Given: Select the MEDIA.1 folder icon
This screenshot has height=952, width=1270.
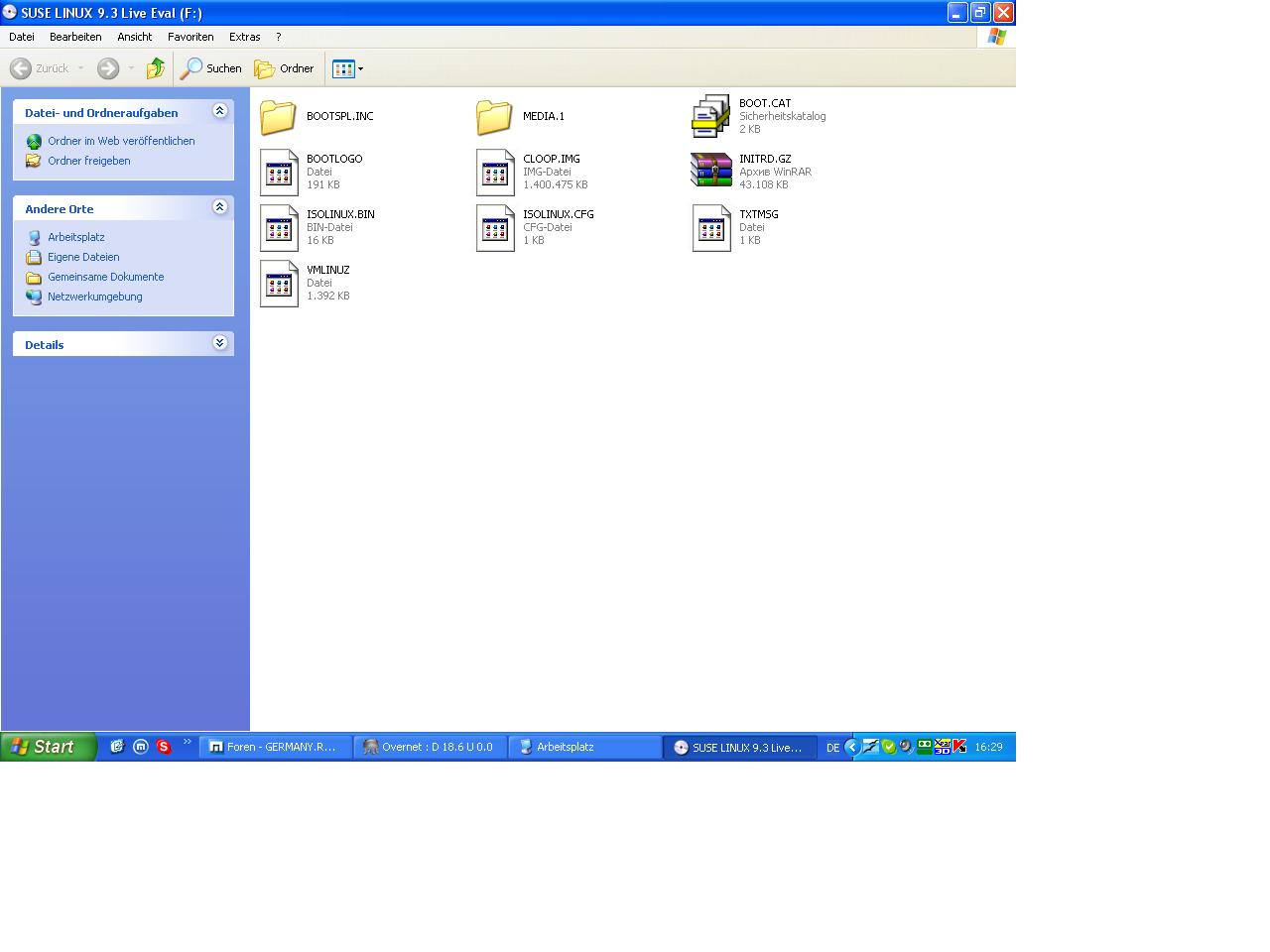Looking at the screenshot, I should pos(494,117).
